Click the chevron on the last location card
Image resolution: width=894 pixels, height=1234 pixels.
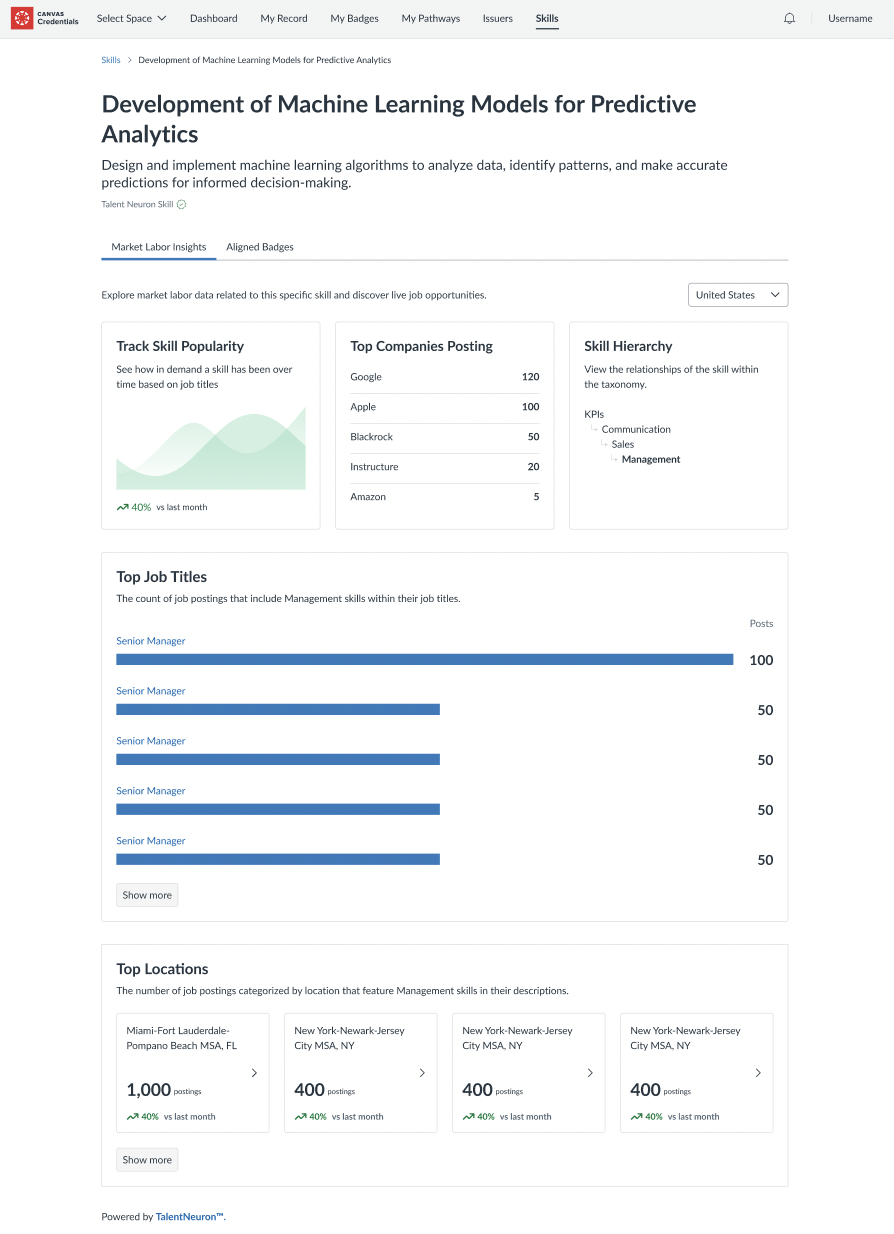758,1073
